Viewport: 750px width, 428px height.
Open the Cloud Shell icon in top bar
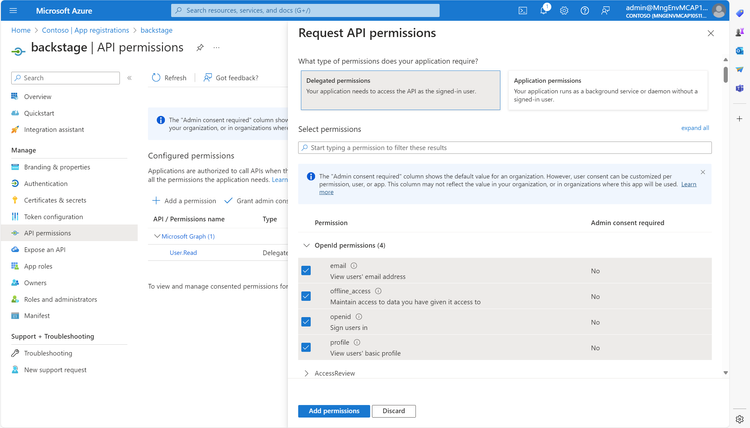pyautogui.click(x=523, y=11)
